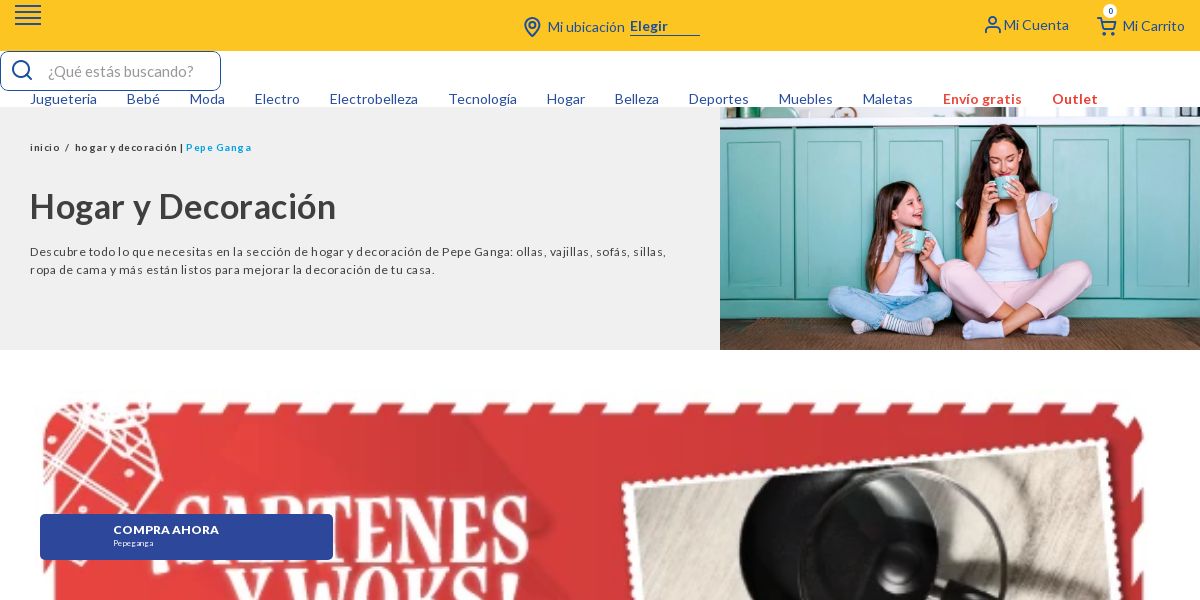Image resolution: width=1200 pixels, height=600 pixels.
Task: Click the 'Pepe Ganga' breadcrumb text
Action: pos(219,148)
